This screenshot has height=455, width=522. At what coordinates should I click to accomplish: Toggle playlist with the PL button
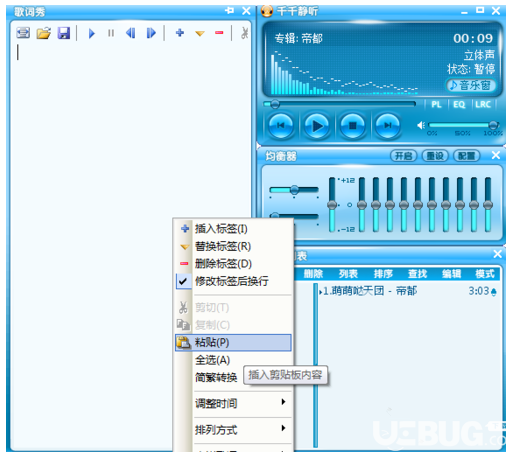click(x=436, y=105)
